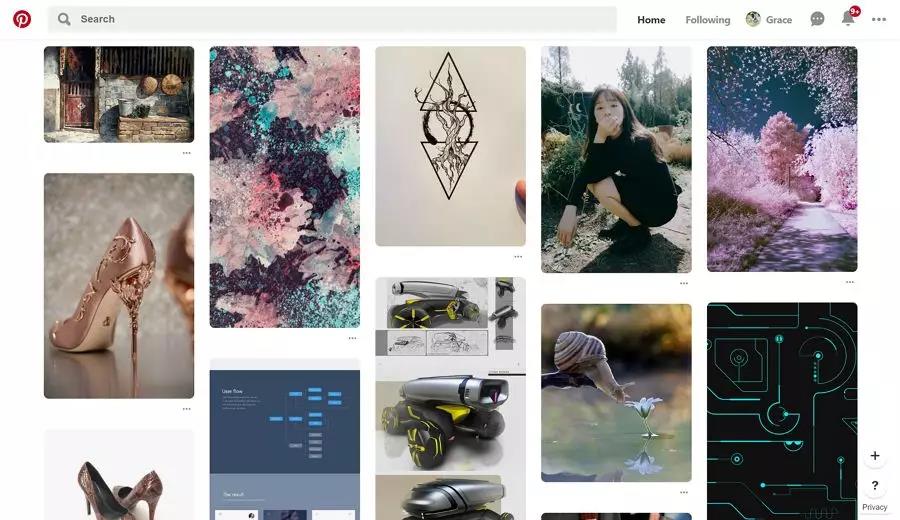Open the three-dot menu in the header

click(879, 20)
